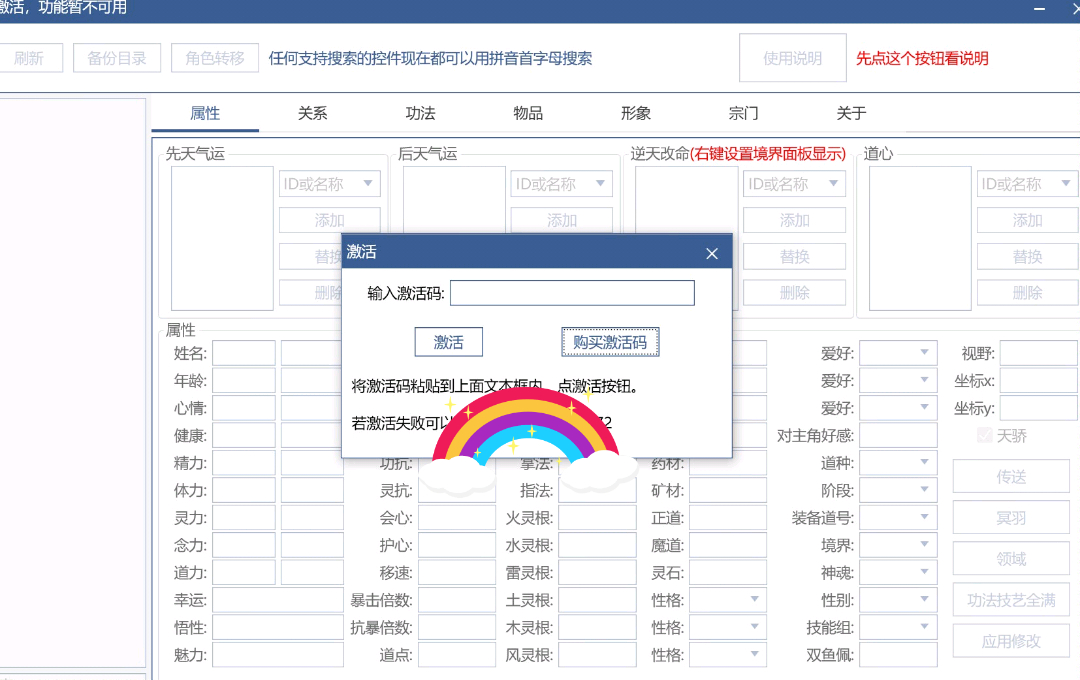This screenshot has width=1080, height=680.
Task: Click the 角色转移 button
Action: coord(214,58)
